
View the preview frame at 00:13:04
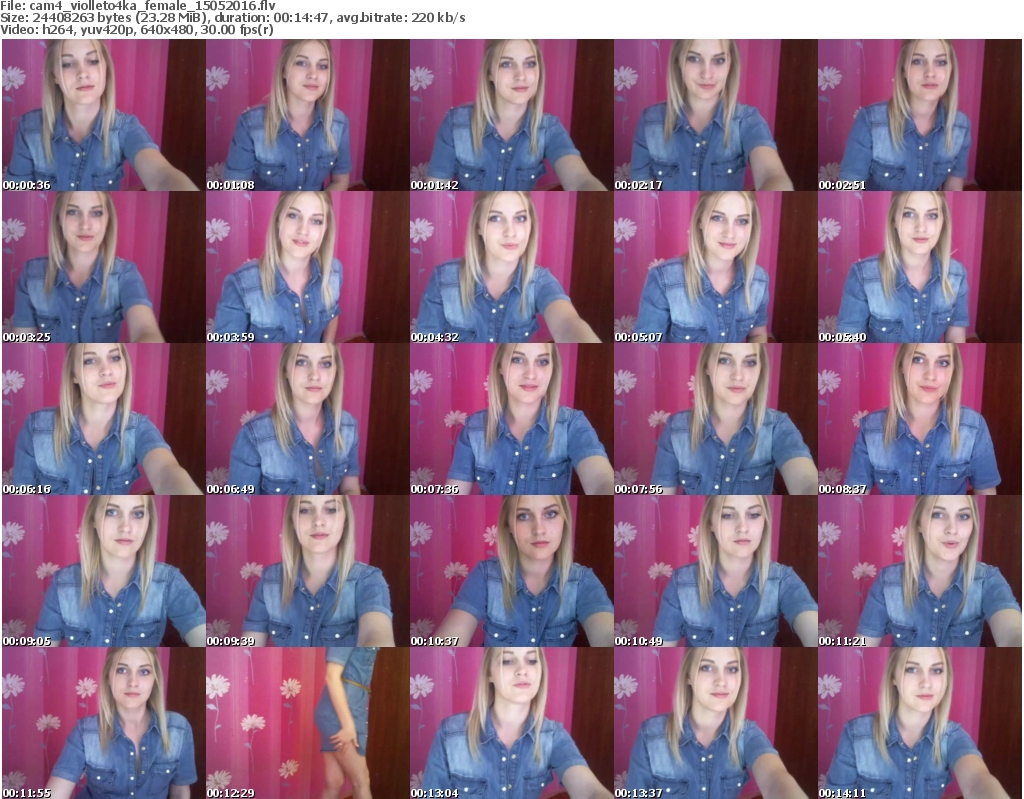click(511, 723)
